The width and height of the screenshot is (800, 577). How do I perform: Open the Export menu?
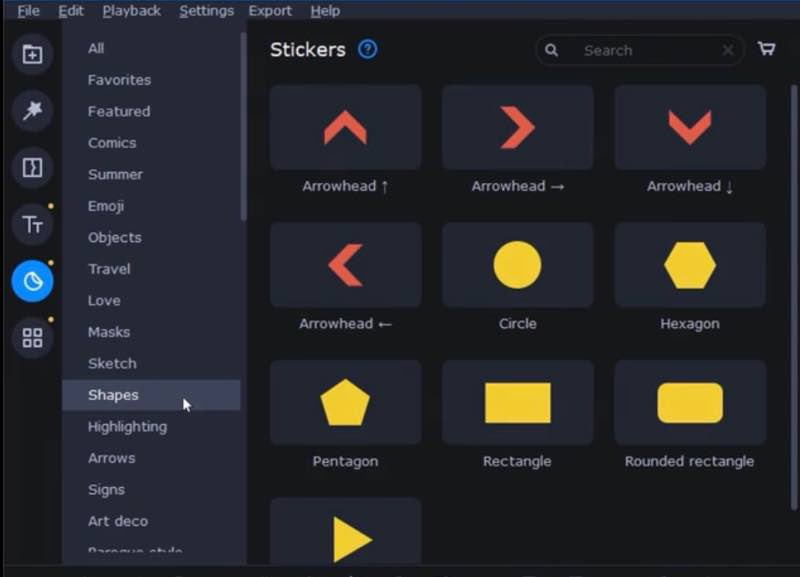pos(270,11)
